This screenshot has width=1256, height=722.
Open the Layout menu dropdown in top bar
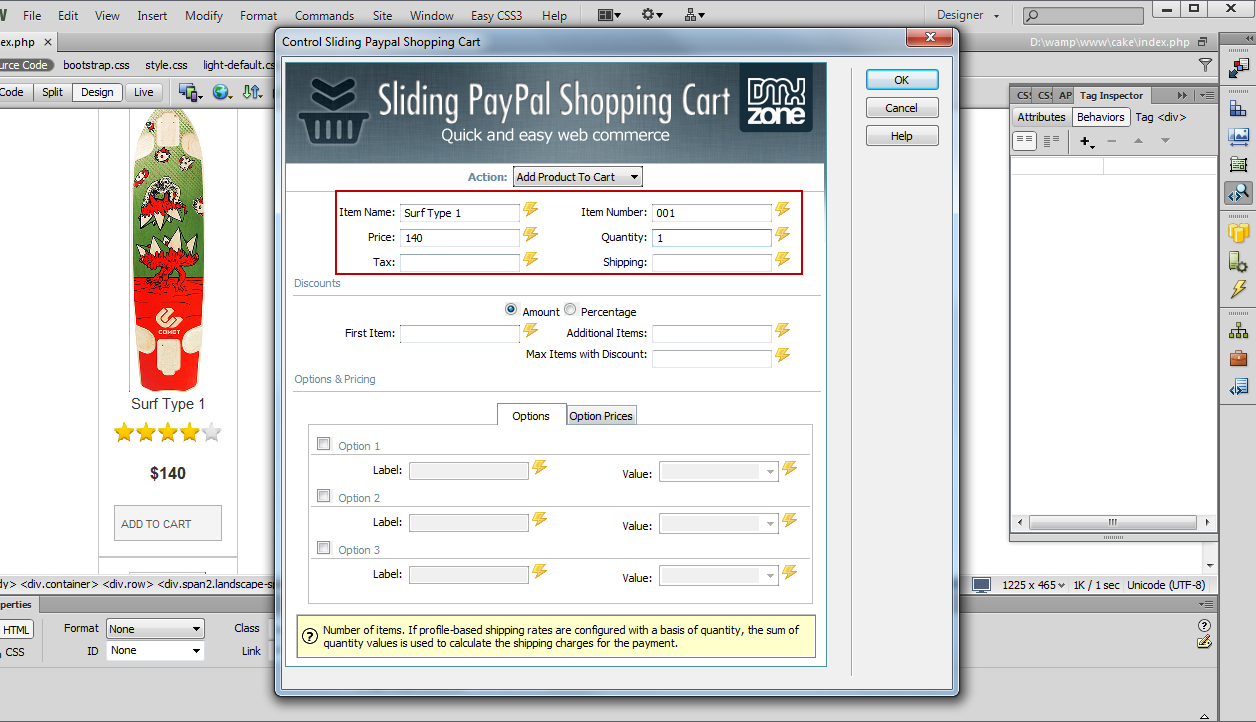point(608,15)
